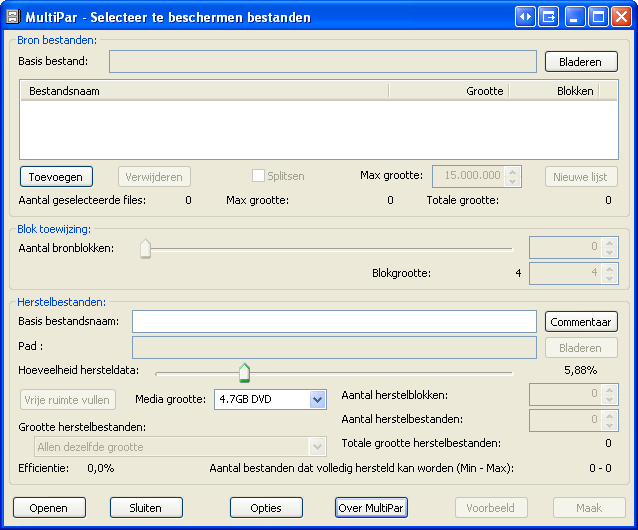Increase Blokgrootte with up arrow

click(x=610, y=268)
